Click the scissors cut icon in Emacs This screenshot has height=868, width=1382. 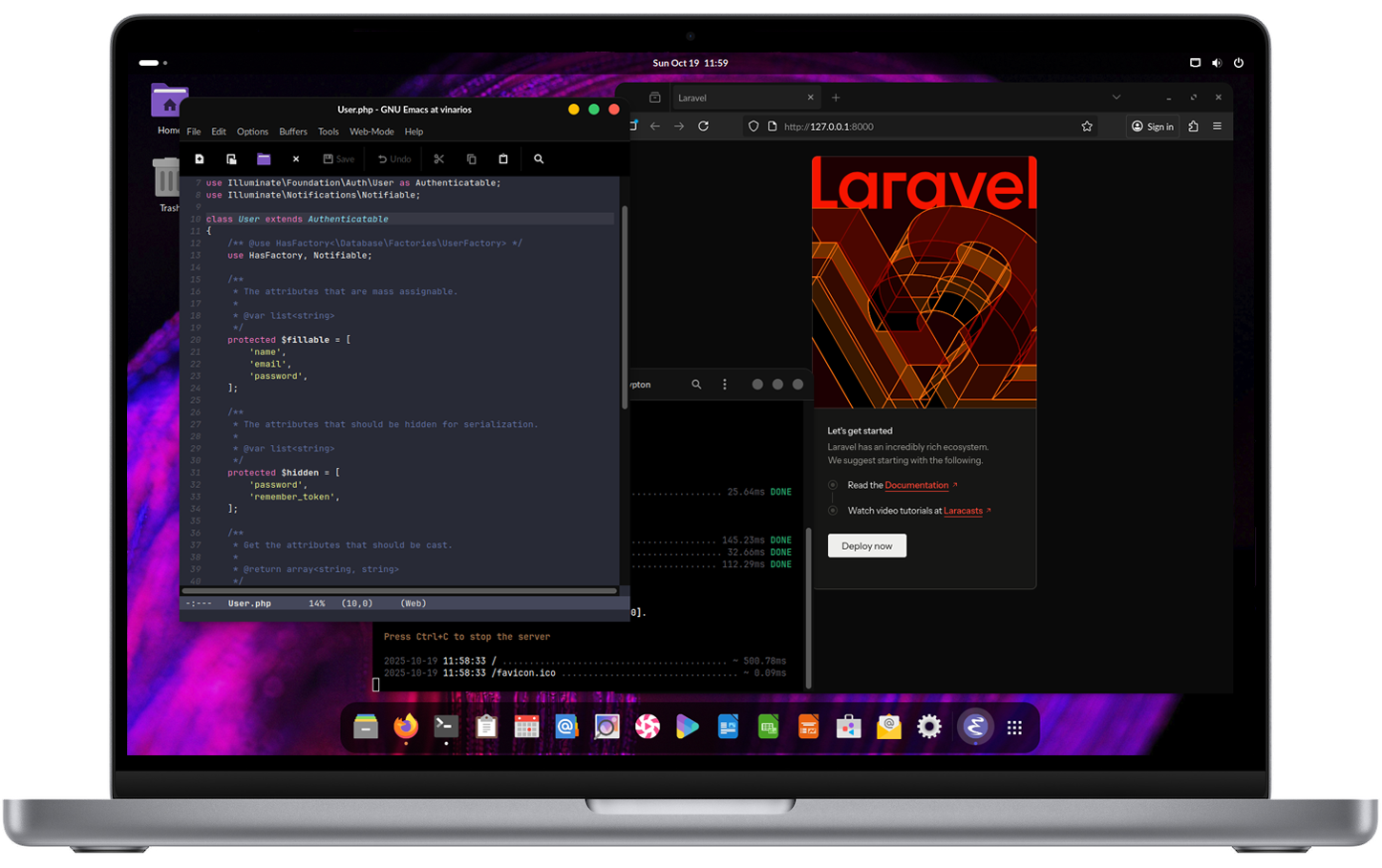pyautogui.click(x=439, y=159)
